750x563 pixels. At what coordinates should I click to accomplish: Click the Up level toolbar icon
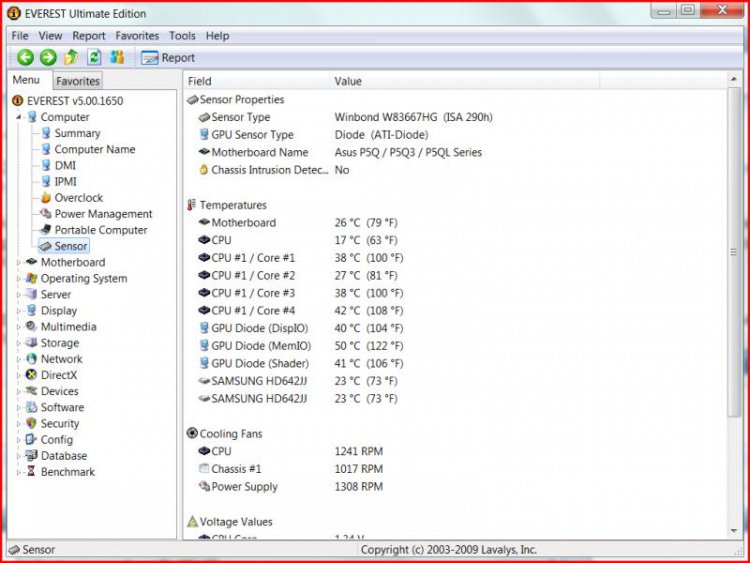click(71, 57)
